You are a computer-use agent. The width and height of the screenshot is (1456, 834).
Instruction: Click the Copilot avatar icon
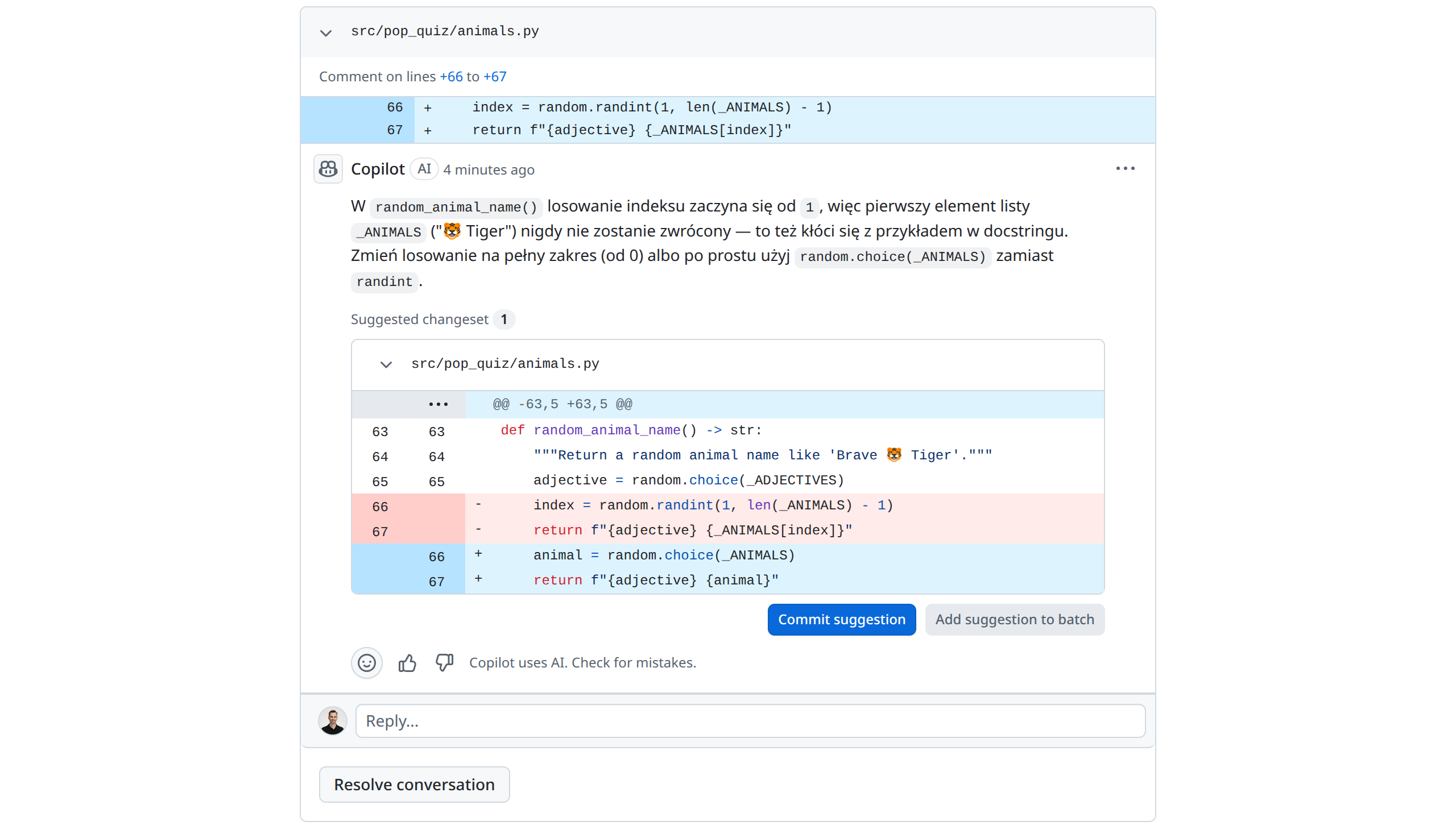[x=328, y=169]
